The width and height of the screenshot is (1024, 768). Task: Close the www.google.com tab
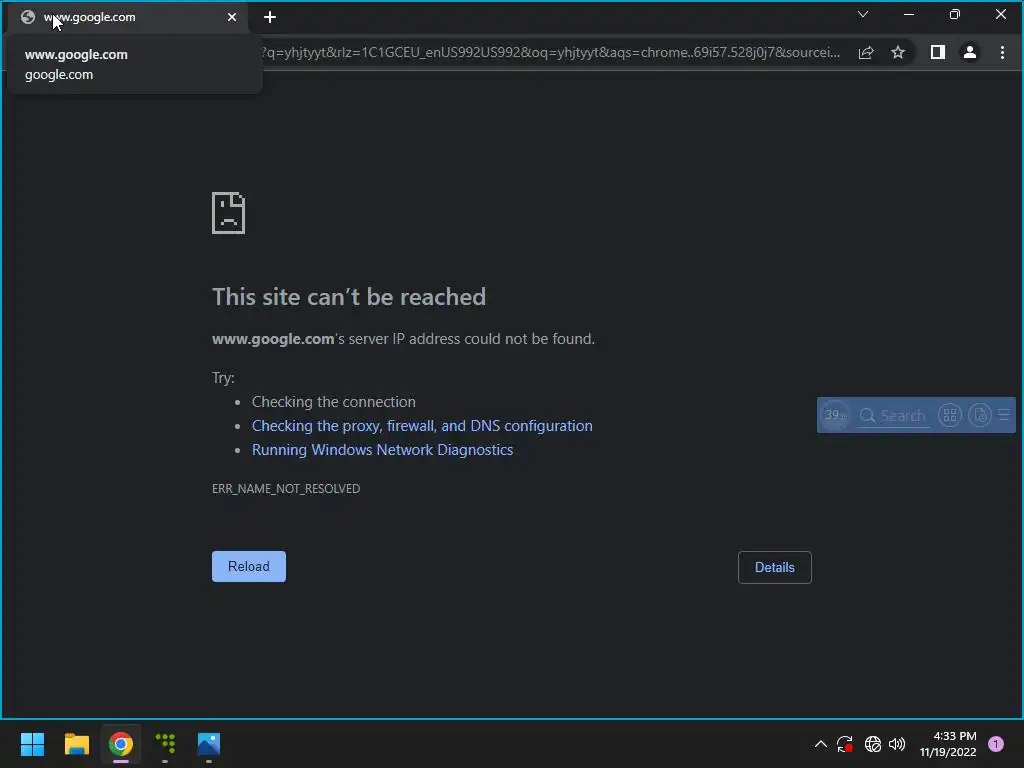coord(232,17)
